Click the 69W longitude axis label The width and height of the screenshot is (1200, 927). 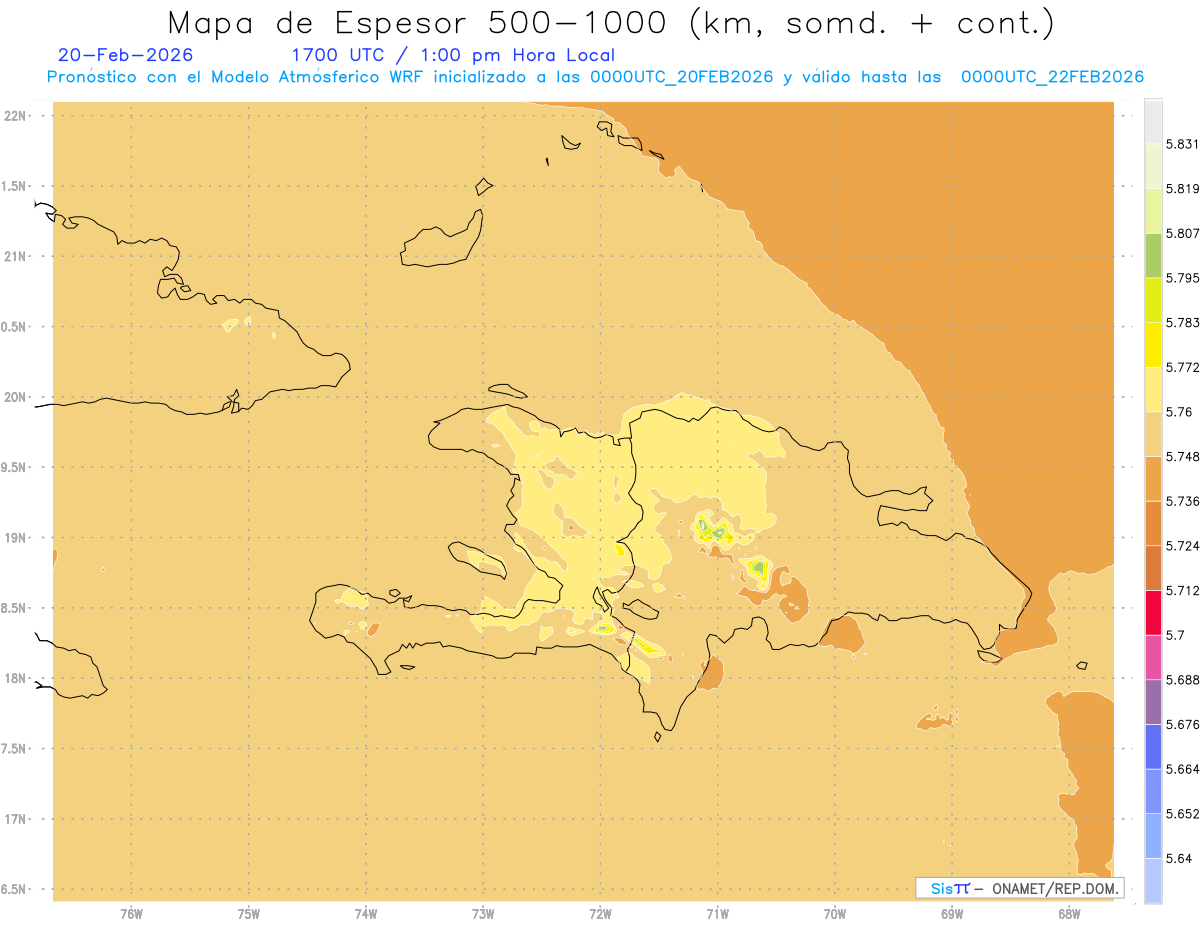952,914
